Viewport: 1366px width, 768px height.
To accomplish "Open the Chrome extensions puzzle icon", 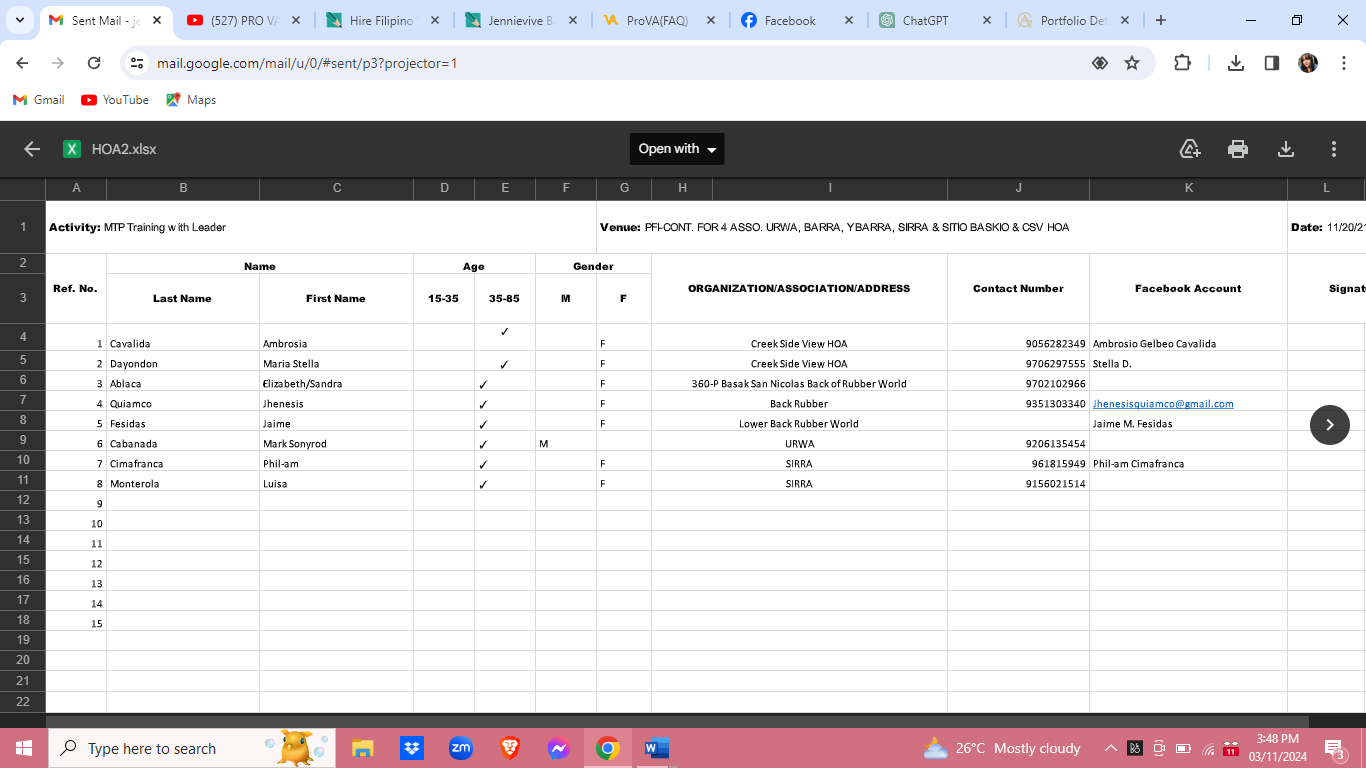I will pos(1182,63).
